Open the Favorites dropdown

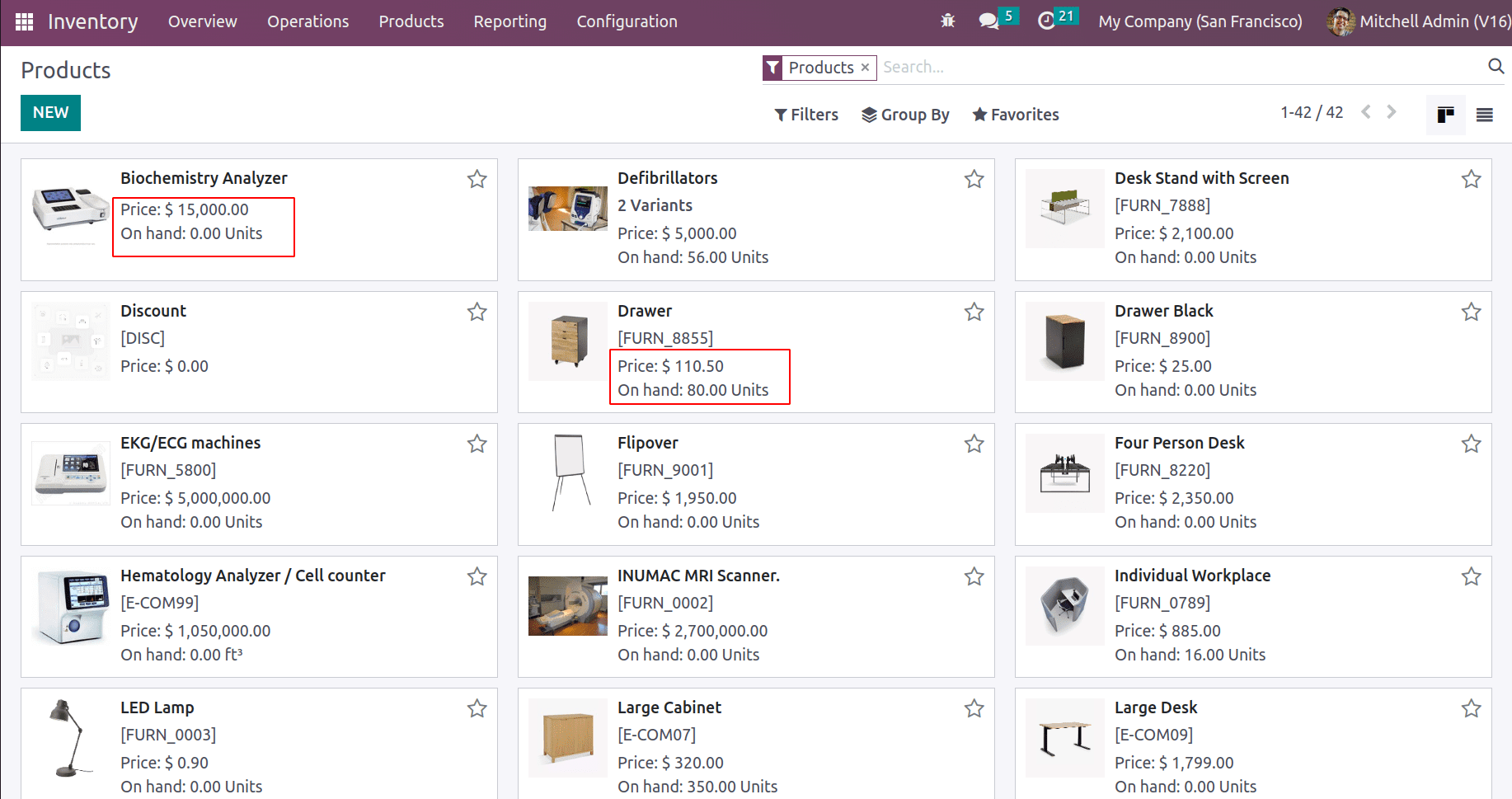(x=1015, y=115)
